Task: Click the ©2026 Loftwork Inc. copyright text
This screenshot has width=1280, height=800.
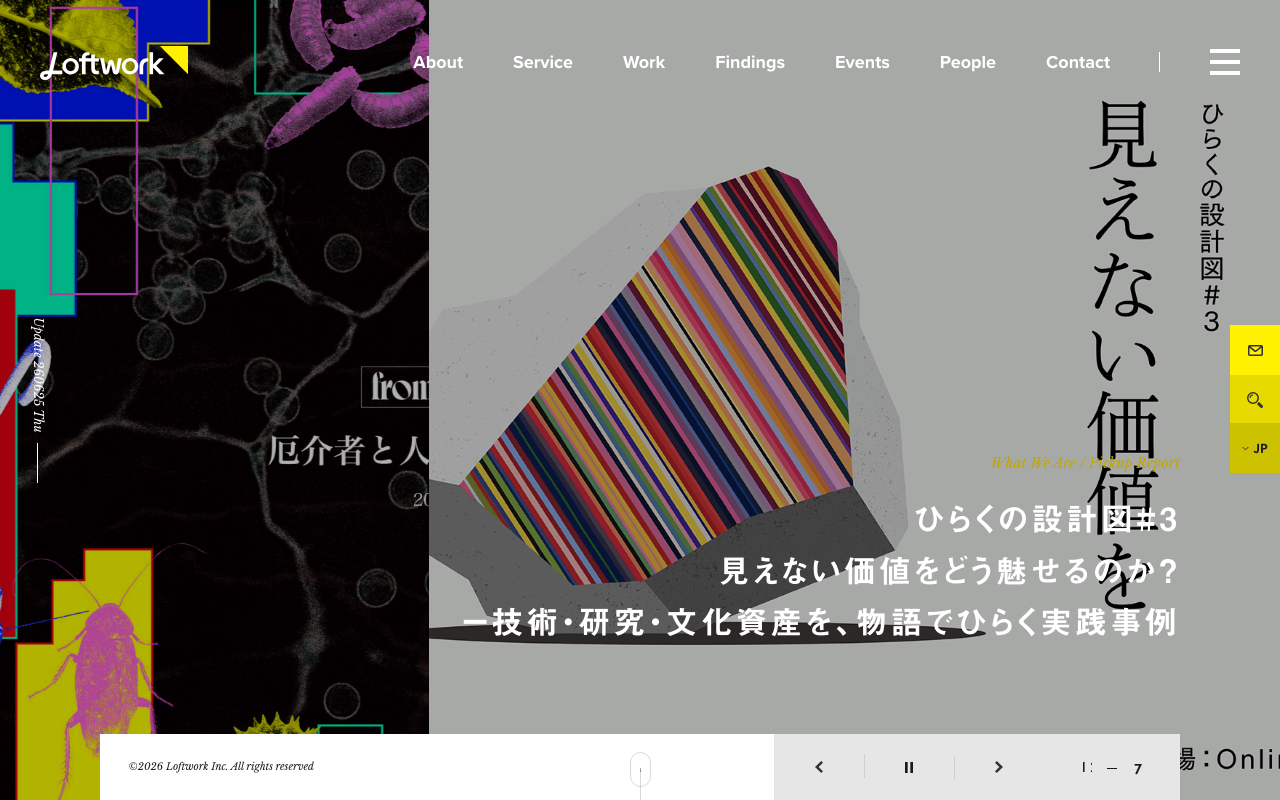Action: pyautogui.click(x=221, y=766)
